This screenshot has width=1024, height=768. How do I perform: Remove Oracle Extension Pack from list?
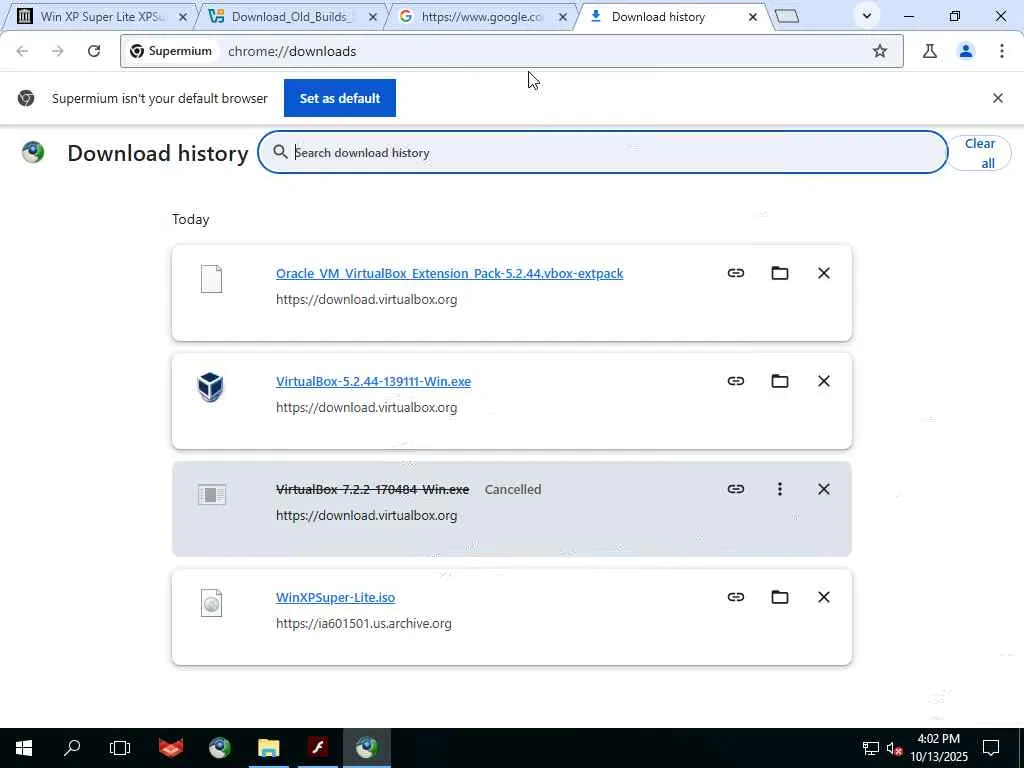[824, 273]
